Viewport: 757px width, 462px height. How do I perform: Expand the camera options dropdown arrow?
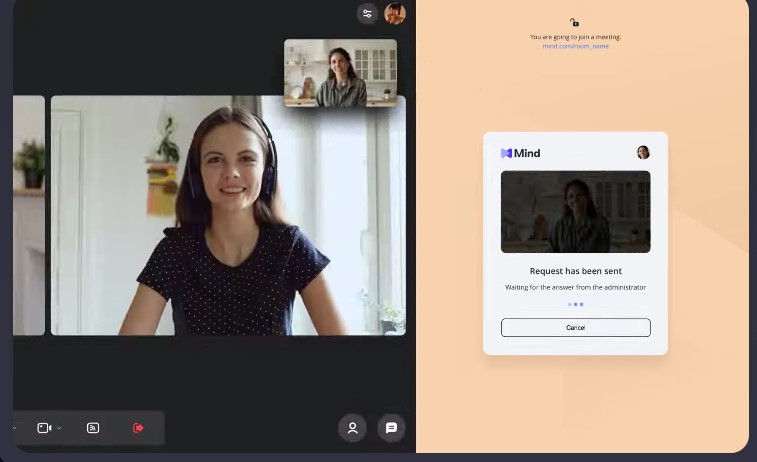click(59, 428)
